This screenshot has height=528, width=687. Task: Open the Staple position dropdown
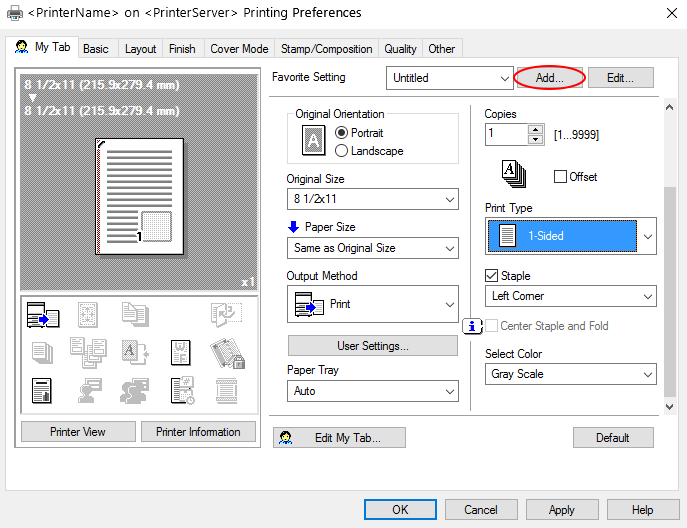pyautogui.click(x=571, y=296)
